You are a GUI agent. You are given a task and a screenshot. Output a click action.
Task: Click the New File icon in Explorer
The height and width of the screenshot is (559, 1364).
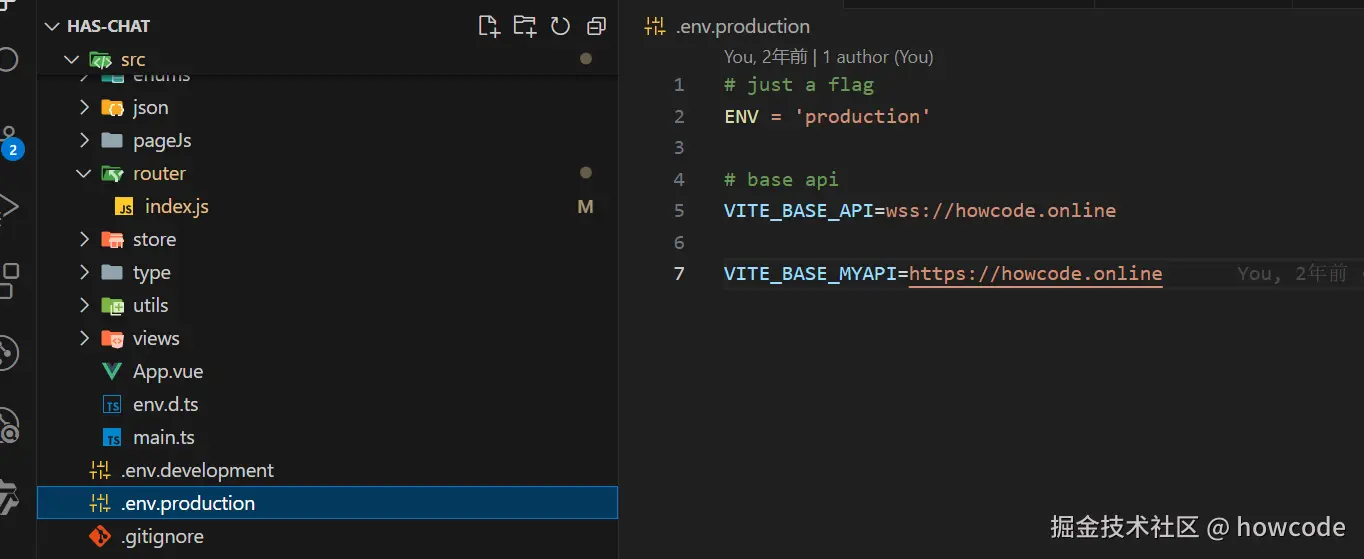488,26
